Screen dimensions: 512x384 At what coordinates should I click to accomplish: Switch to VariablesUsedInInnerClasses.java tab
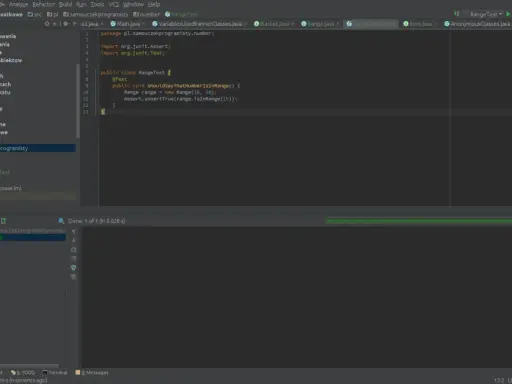click(x=200, y=24)
